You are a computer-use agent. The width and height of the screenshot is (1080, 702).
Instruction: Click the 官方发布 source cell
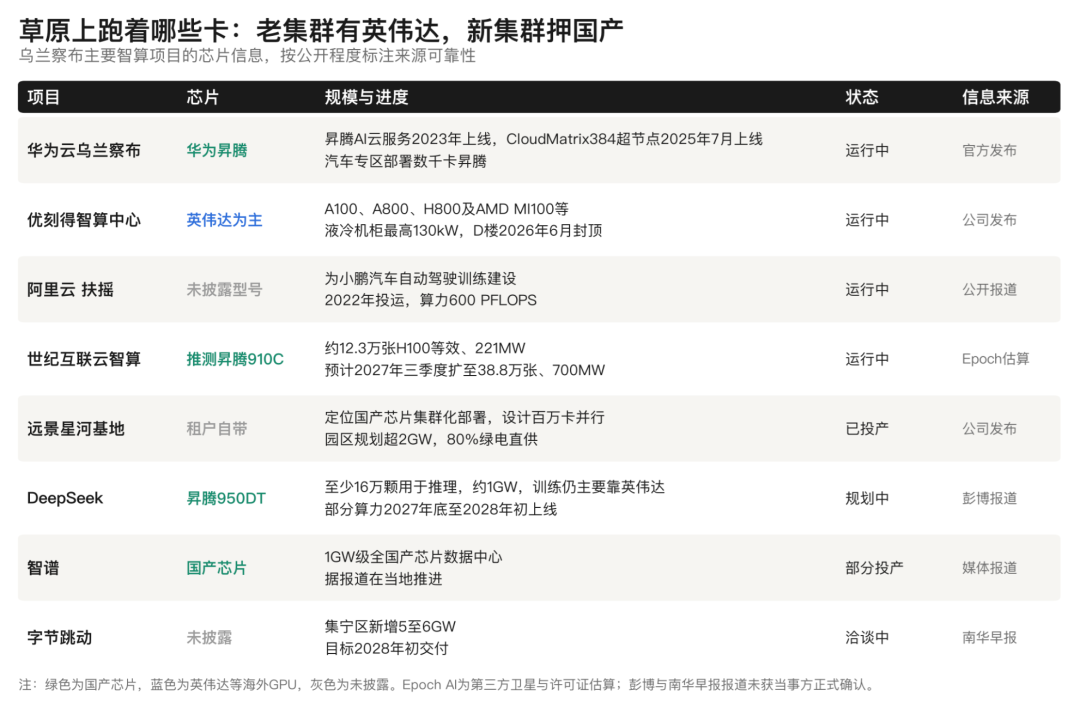pyautogui.click(x=989, y=150)
